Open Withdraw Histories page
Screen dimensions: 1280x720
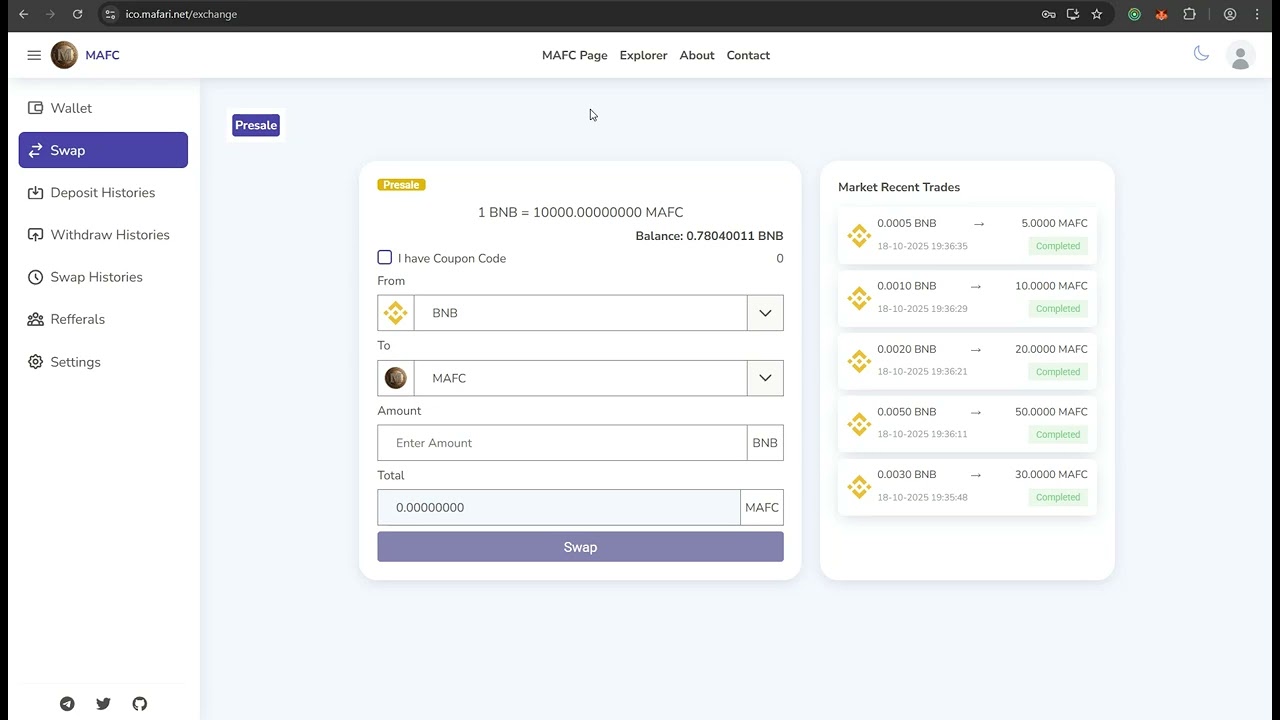click(x=103, y=235)
